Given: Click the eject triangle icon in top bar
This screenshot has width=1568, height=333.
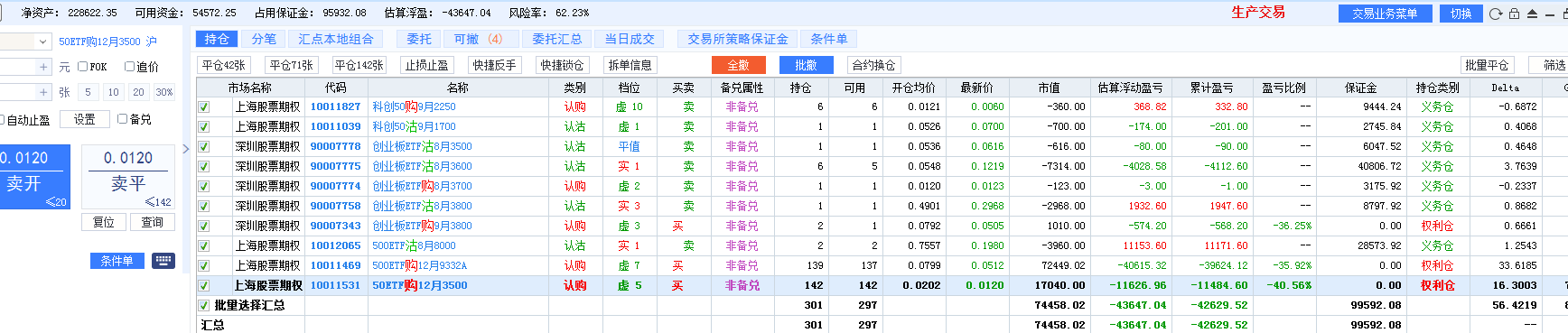Looking at the screenshot, I should click(1532, 14).
